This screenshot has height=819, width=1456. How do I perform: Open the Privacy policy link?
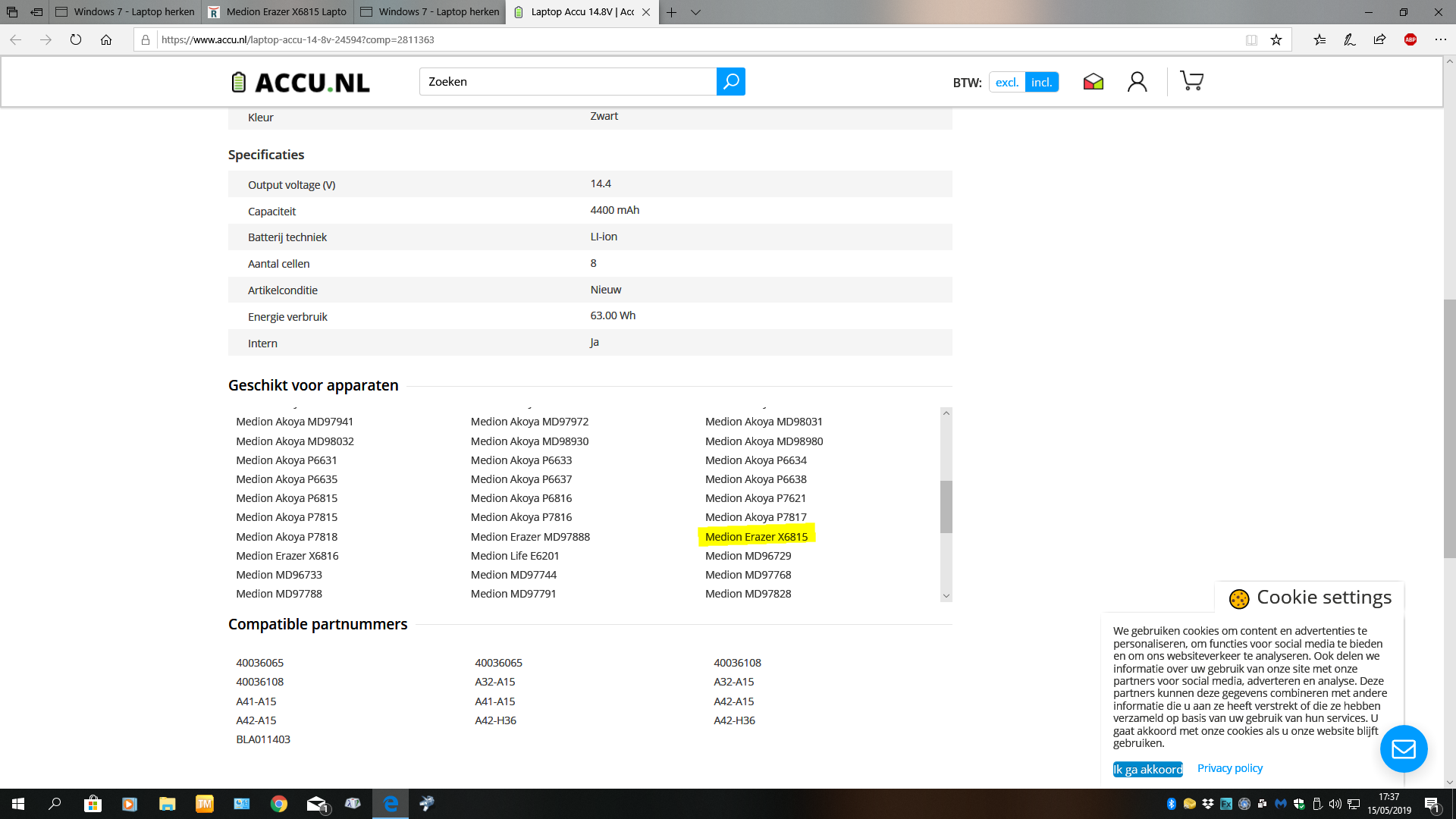(1229, 768)
